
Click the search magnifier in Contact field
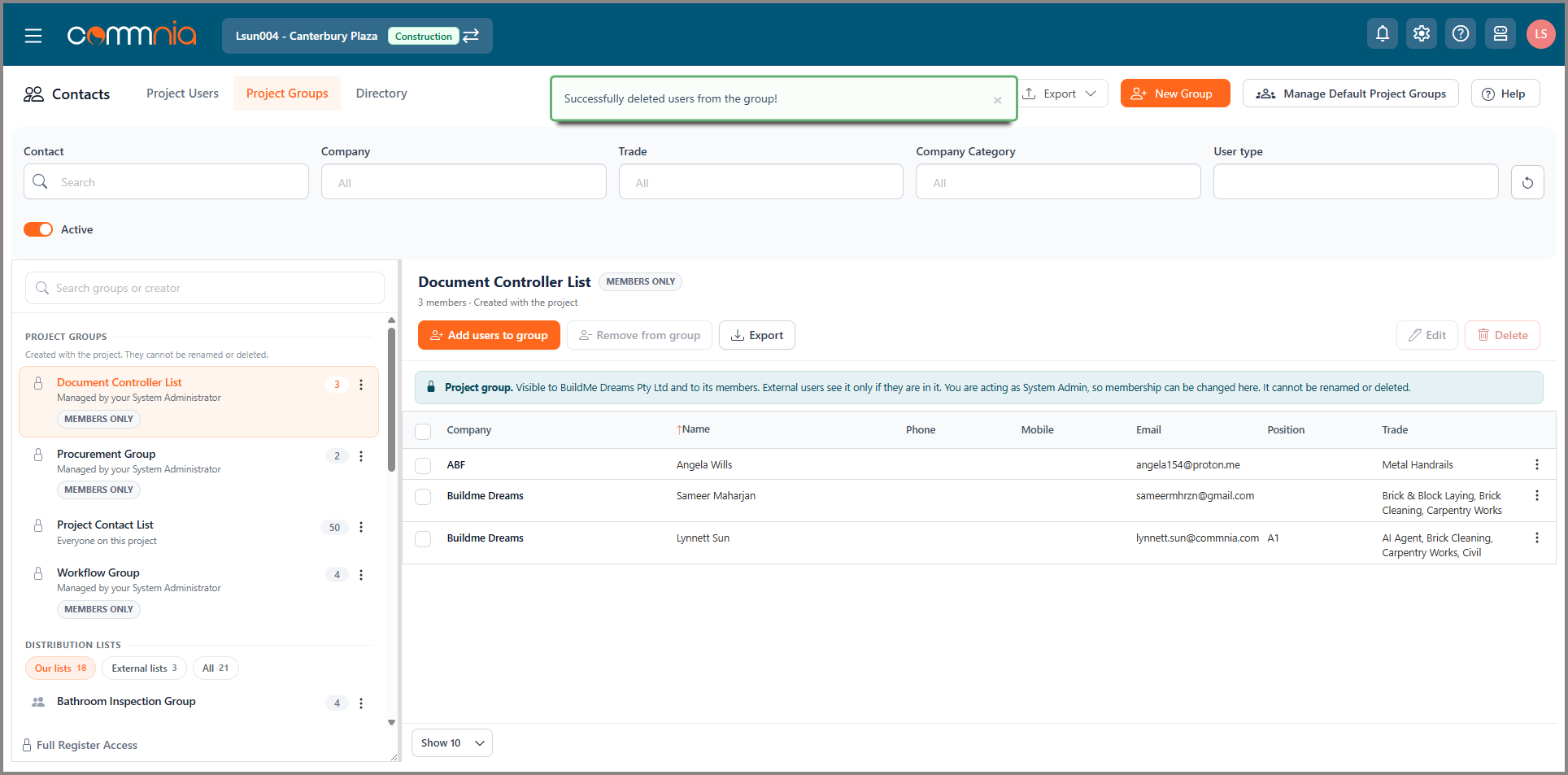coord(40,181)
